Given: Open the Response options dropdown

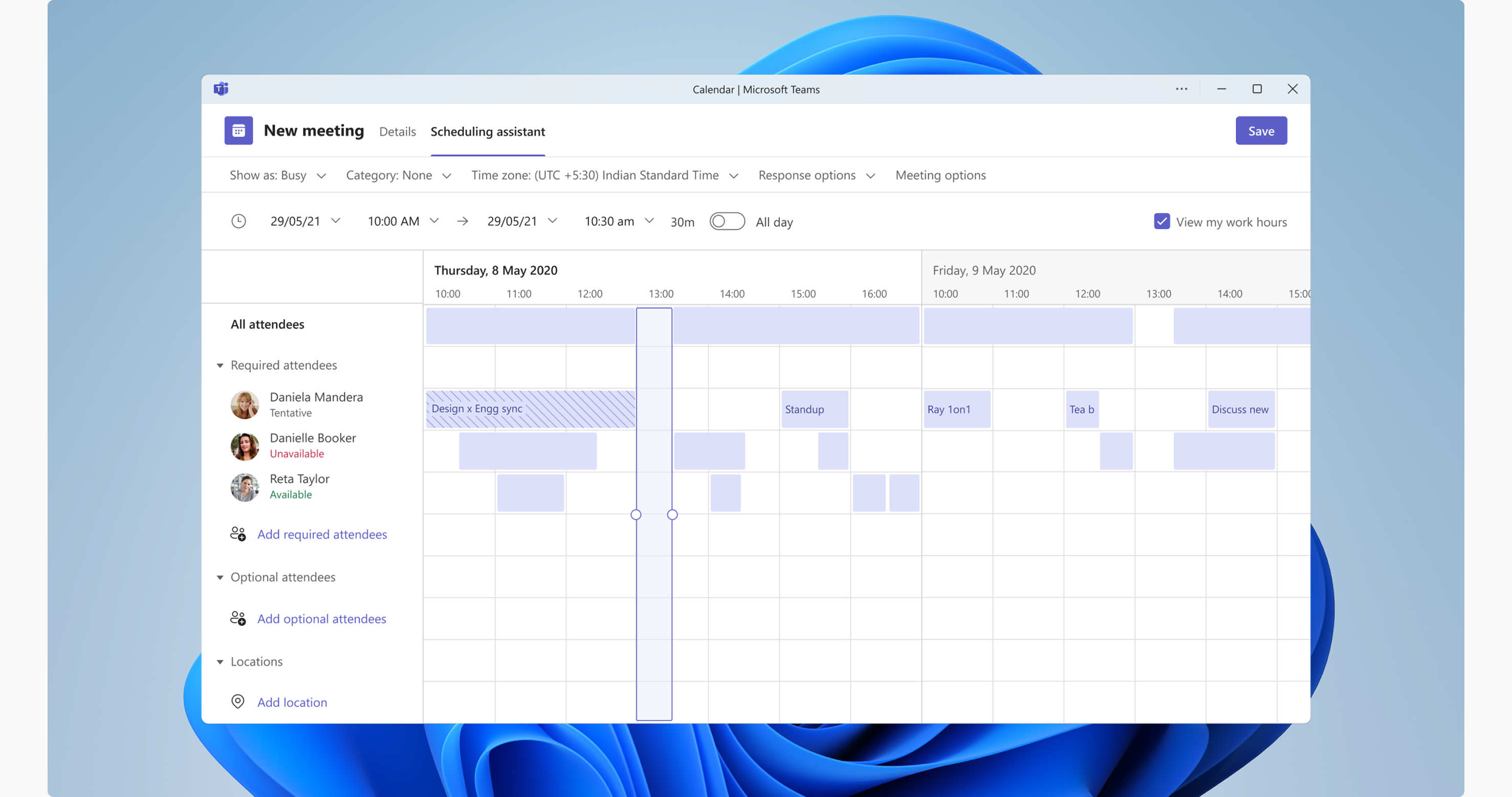Looking at the screenshot, I should coord(817,175).
